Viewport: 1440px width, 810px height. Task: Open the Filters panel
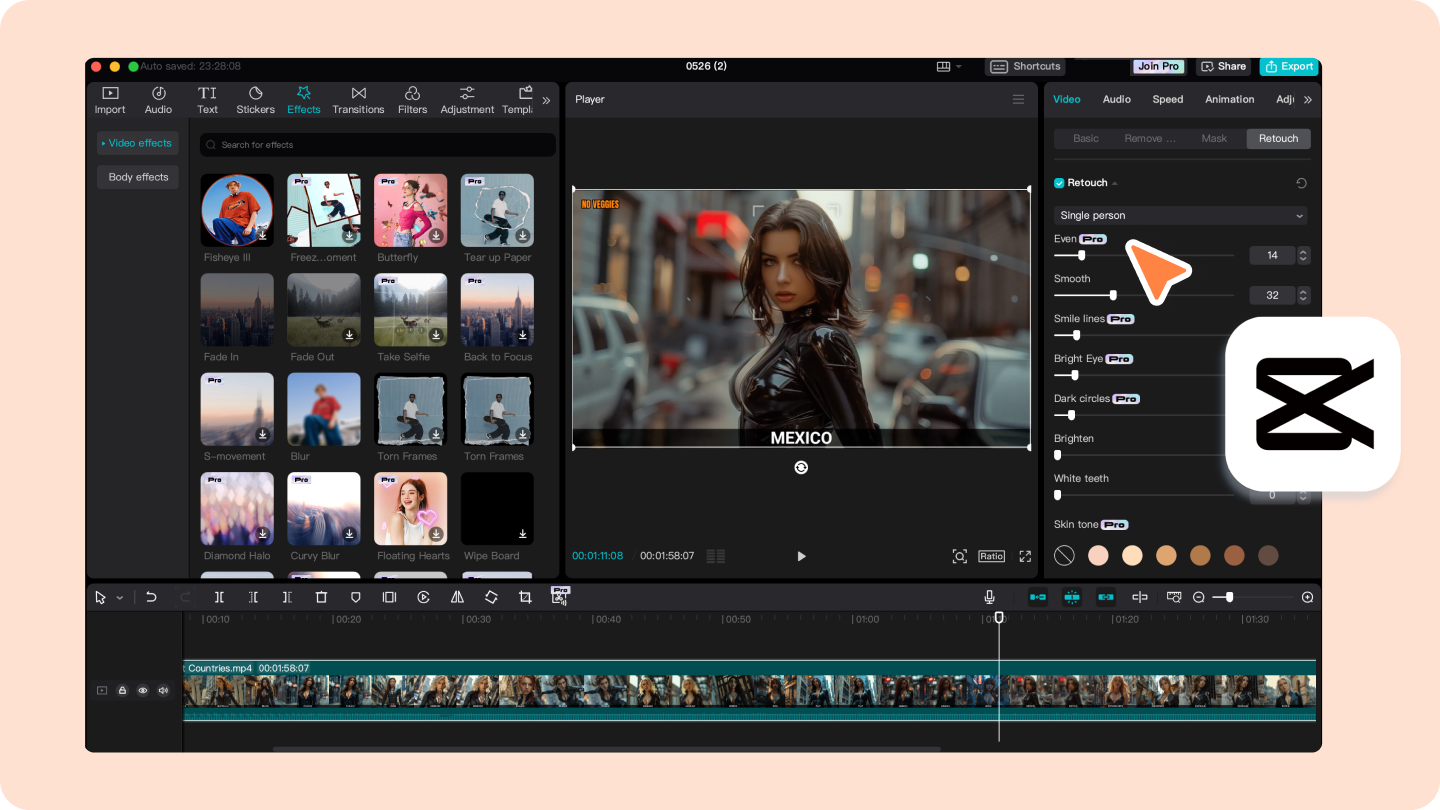click(x=412, y=99)
